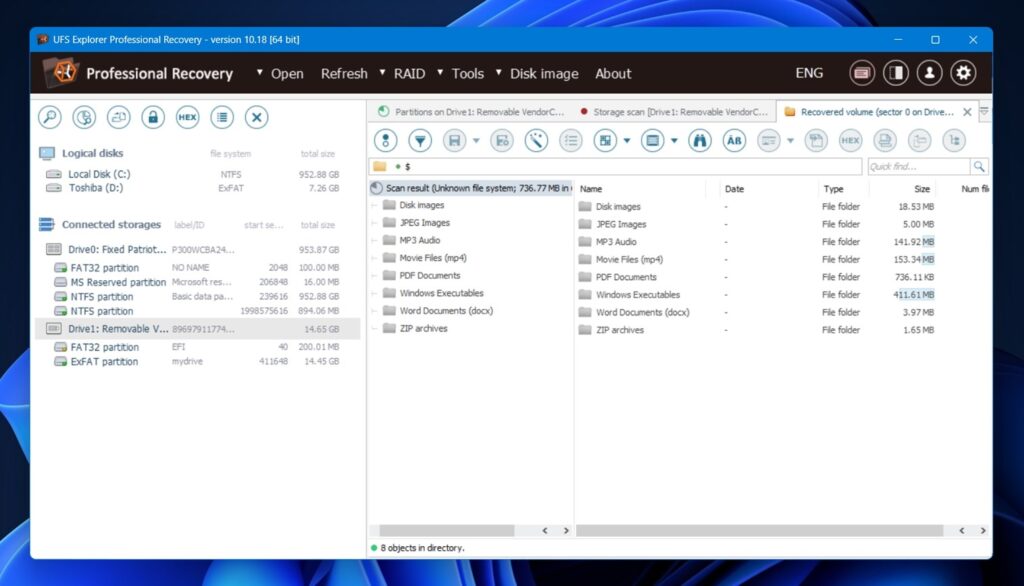The image size is (1024, 586).
Task: Click the partition search icon in left toolbar
Action: click(84, 118)
